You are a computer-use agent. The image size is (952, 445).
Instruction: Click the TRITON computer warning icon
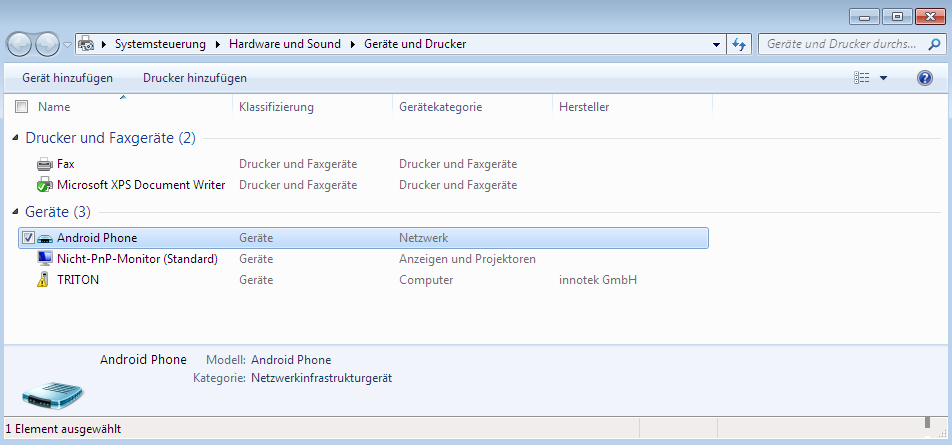44,281
